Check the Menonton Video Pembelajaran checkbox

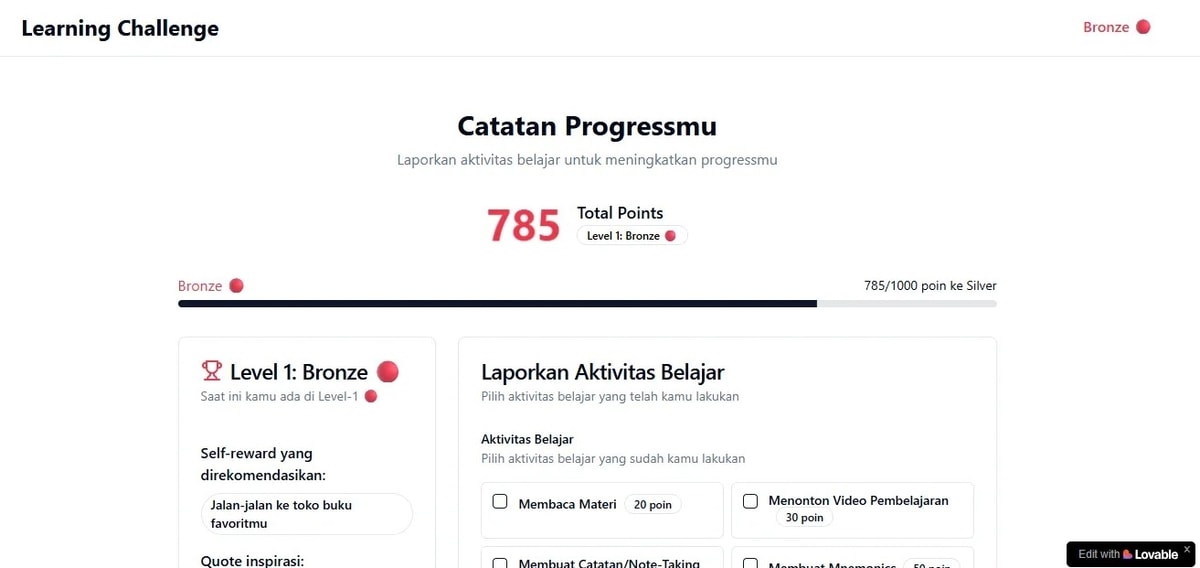point(750,502)
